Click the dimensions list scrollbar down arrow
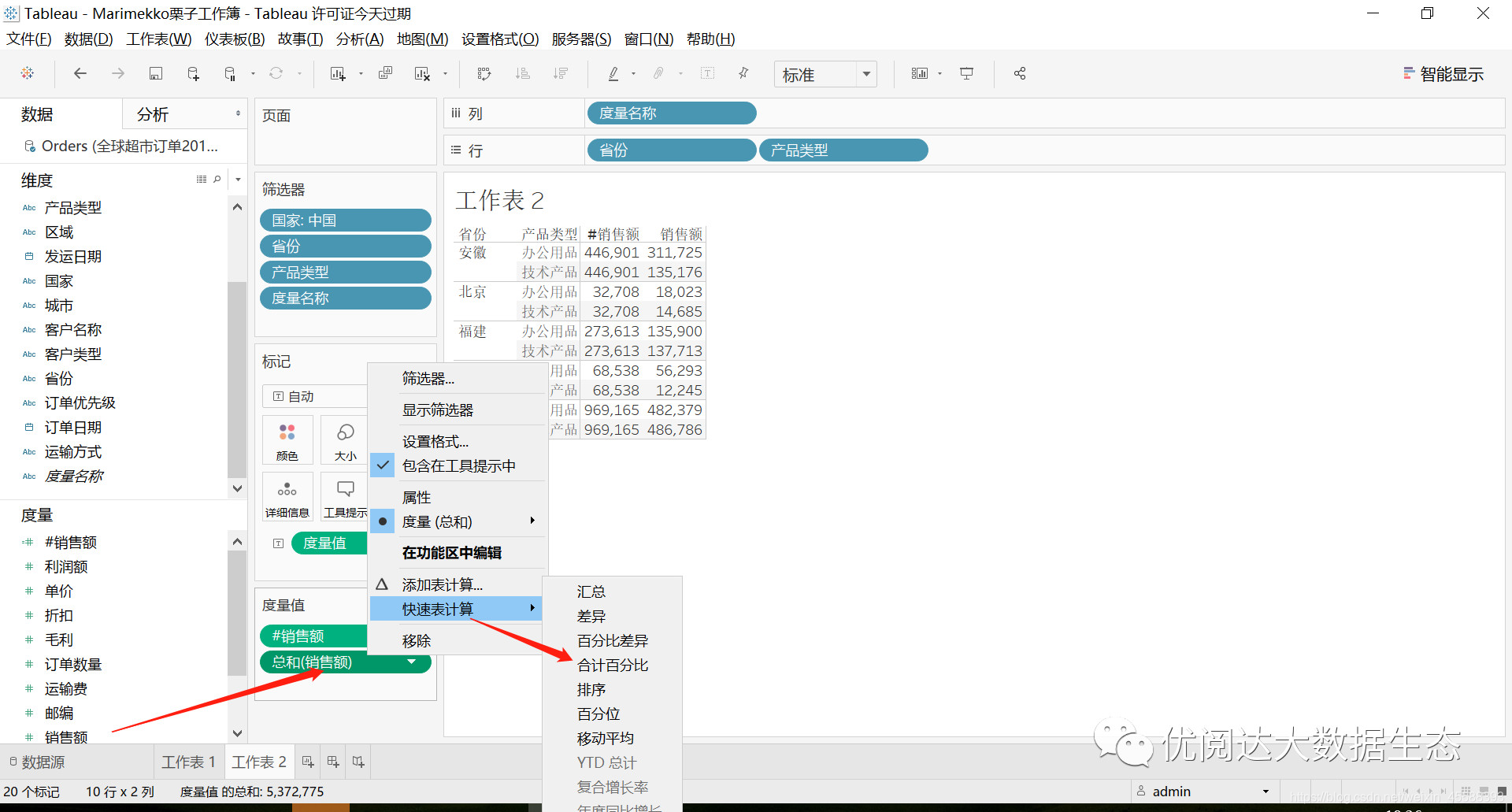The image size is (1512, 812). [x=237, y=488]
